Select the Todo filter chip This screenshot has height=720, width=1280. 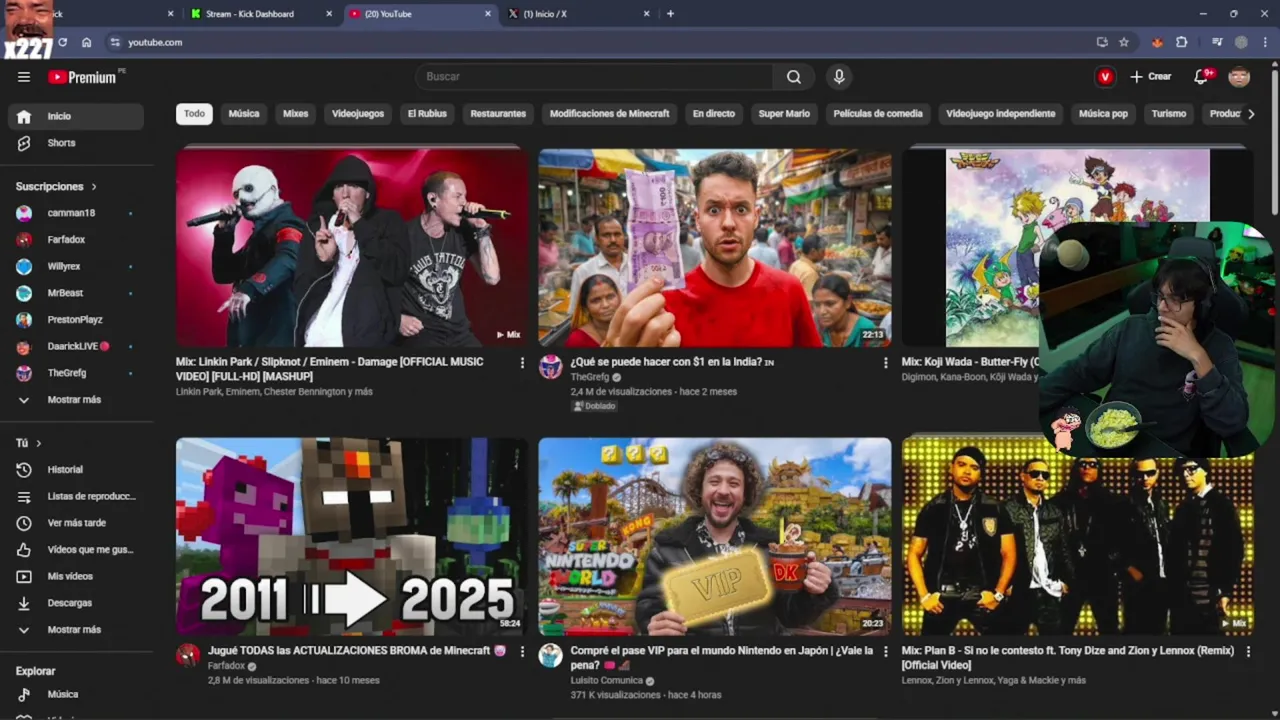coord(194,114)
